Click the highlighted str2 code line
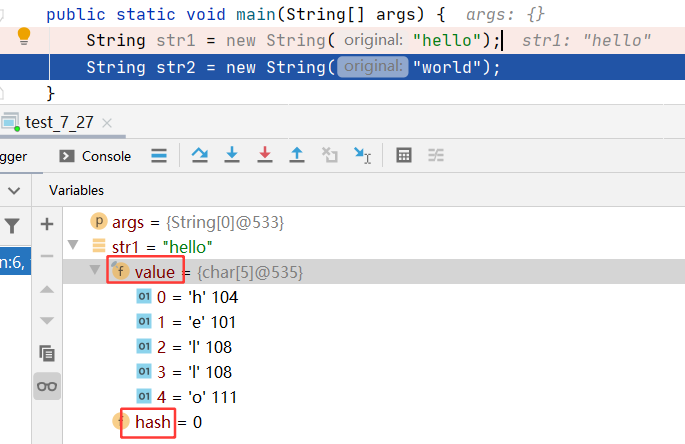The width and height of the screenshot is (685, 444). coord(342,67)
